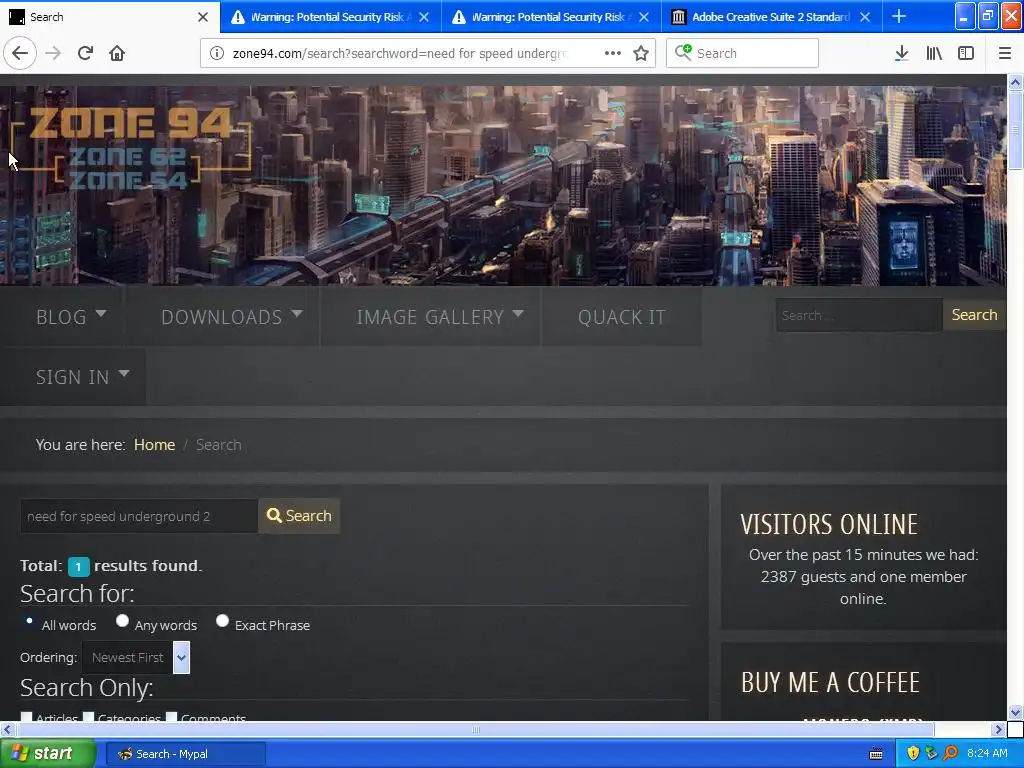This screenshot has width=1024, height=768.
Task: Open the Ordering Newest First dropdown
Action: tap(136, 657)
